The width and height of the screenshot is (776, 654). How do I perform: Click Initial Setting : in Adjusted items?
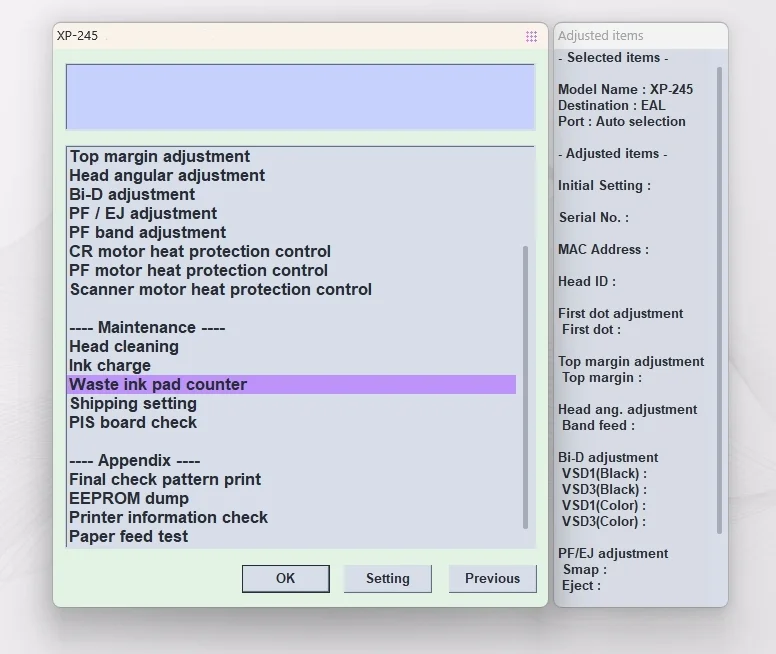click(x=604, y=186)
